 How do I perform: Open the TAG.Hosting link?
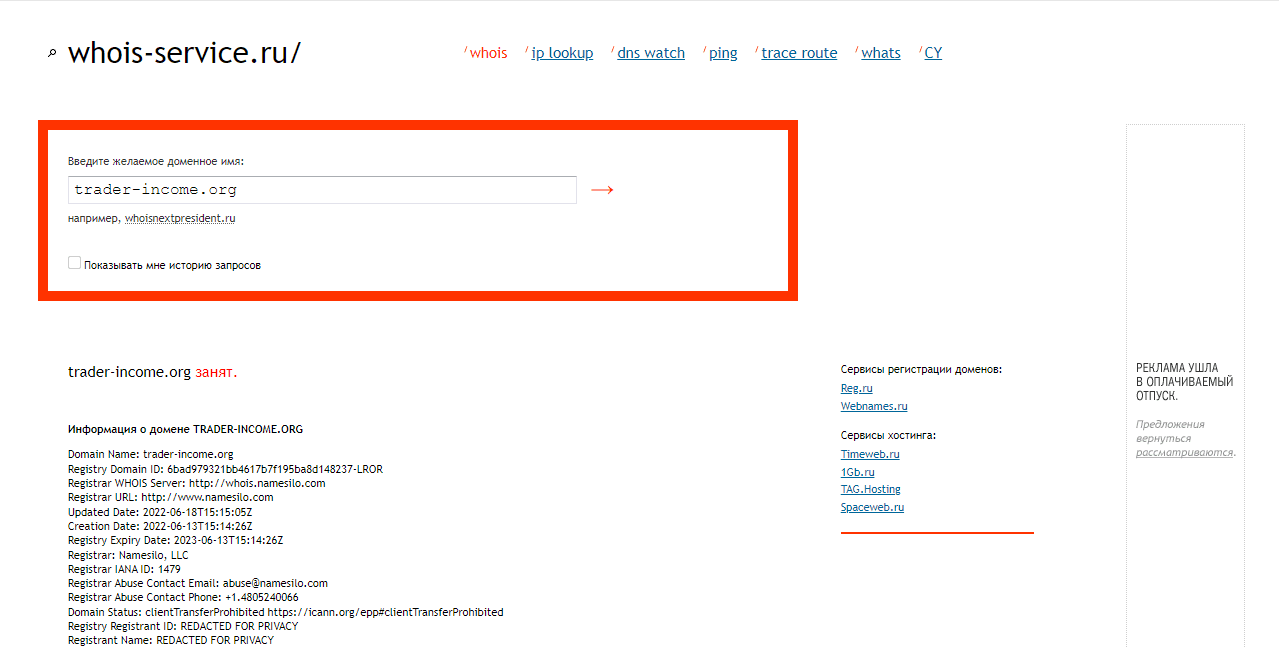tap(870, 489)
